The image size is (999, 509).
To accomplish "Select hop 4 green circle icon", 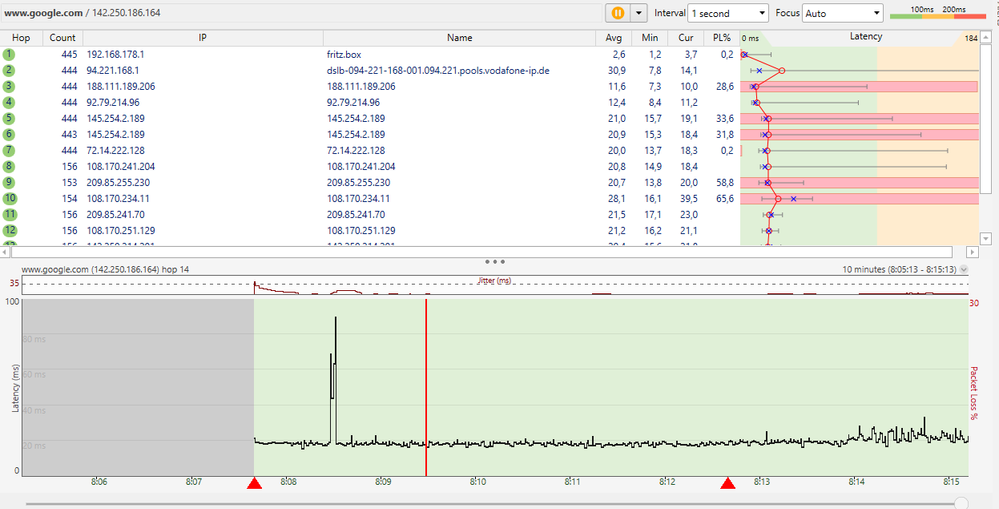I will [x=9, y=103].
